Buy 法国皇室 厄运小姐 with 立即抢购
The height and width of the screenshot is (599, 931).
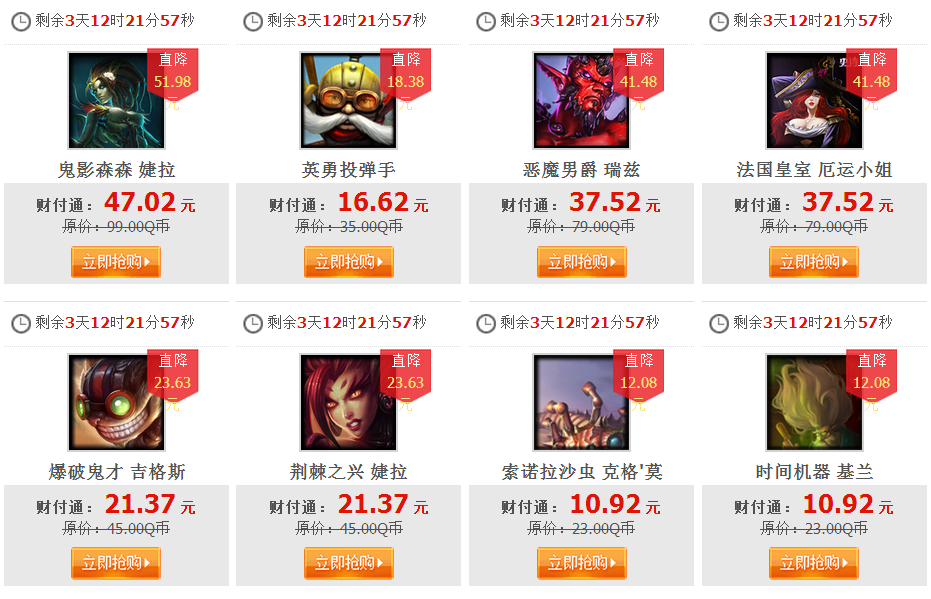point(813,262)
